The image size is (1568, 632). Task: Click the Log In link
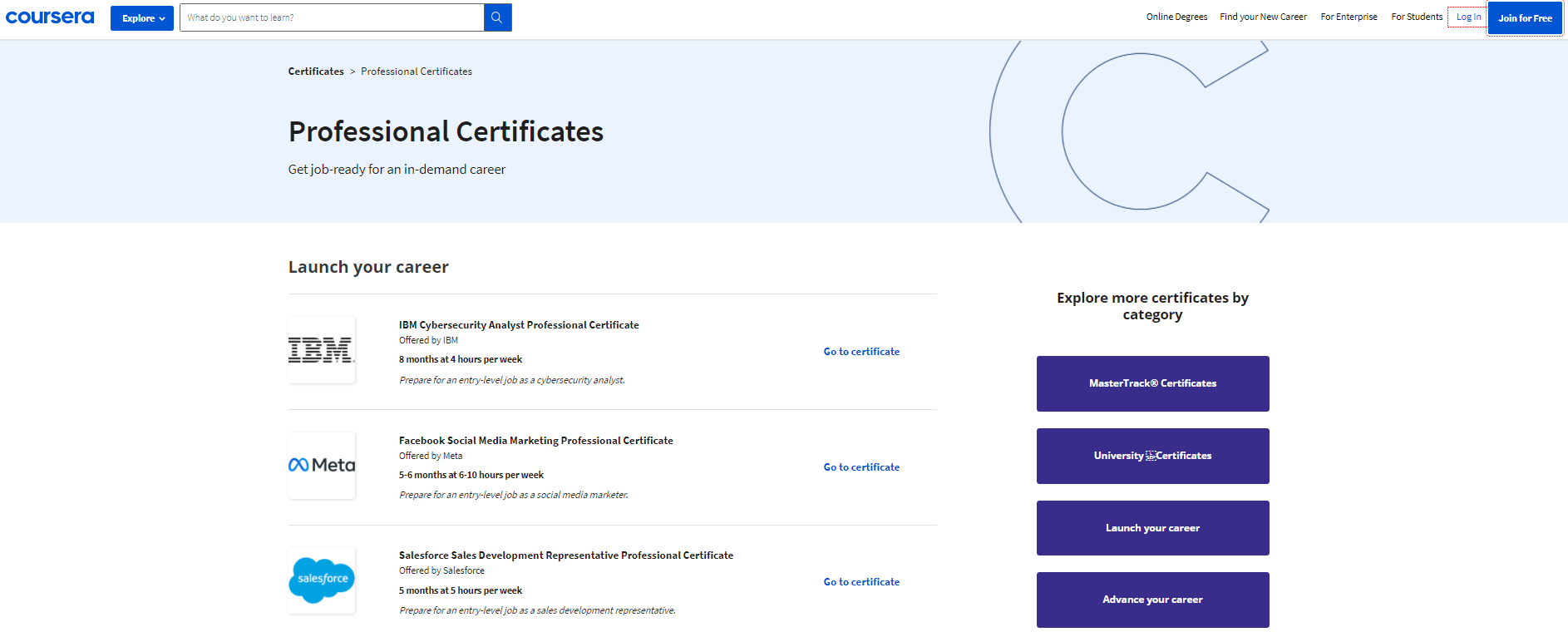[x=1468, y=17]
